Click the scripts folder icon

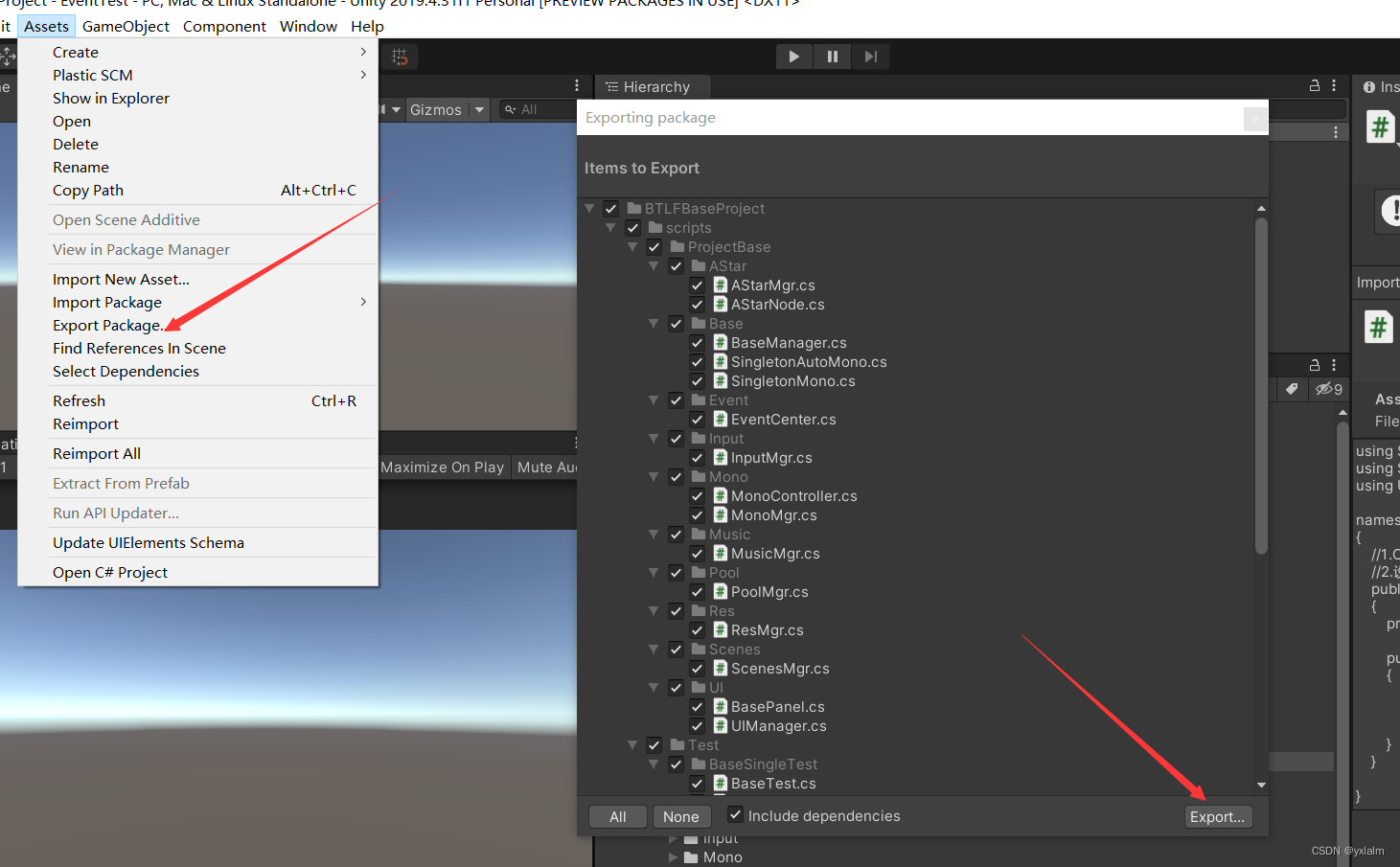coord(655,227)
